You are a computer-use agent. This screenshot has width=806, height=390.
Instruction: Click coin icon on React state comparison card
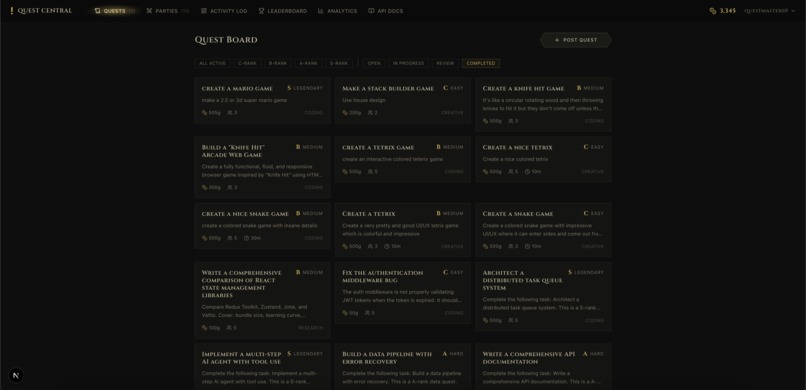tap(205, 328)
